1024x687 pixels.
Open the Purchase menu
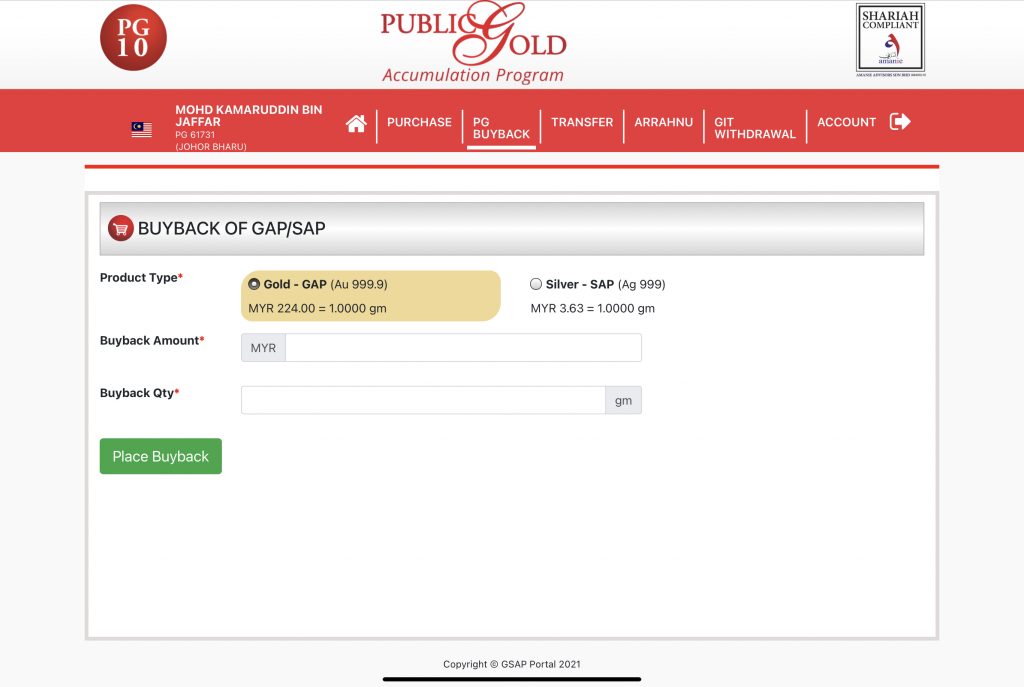click(419, 122)
